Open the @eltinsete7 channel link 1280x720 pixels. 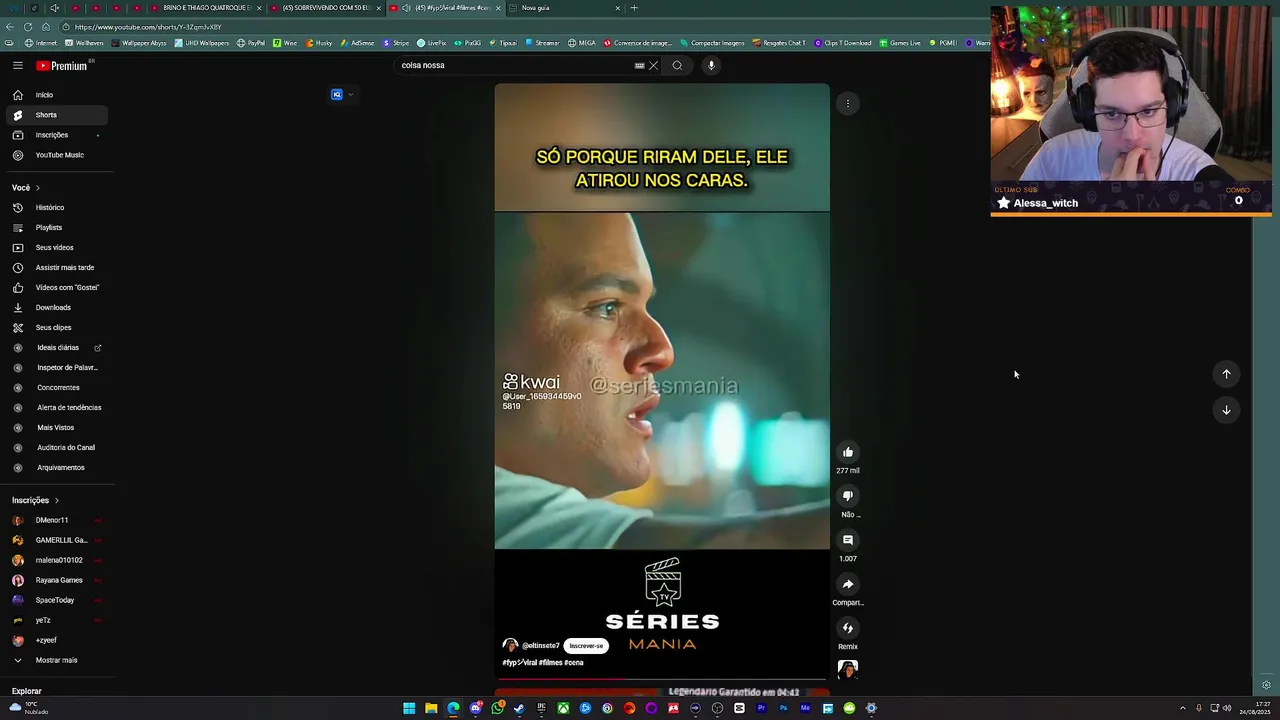[541, 646]
